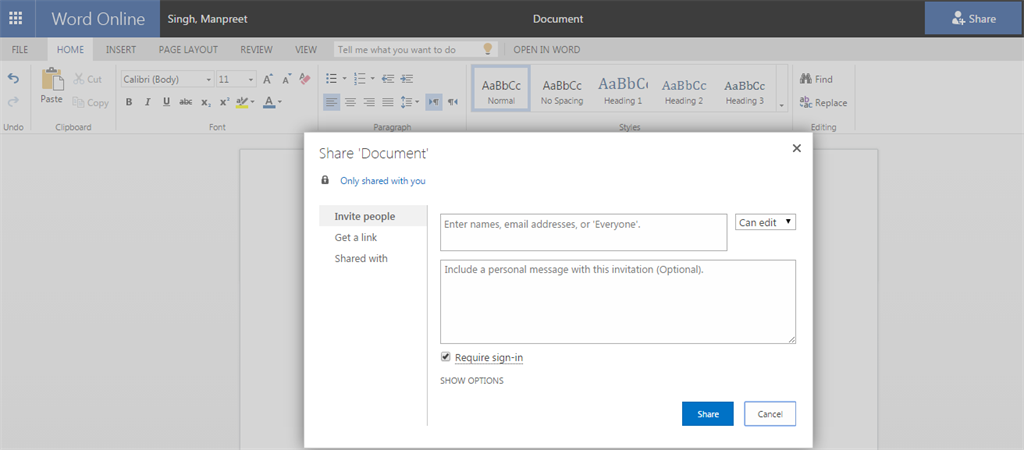
Task: Click the Redo arrow icon
Action: (13, 102)
